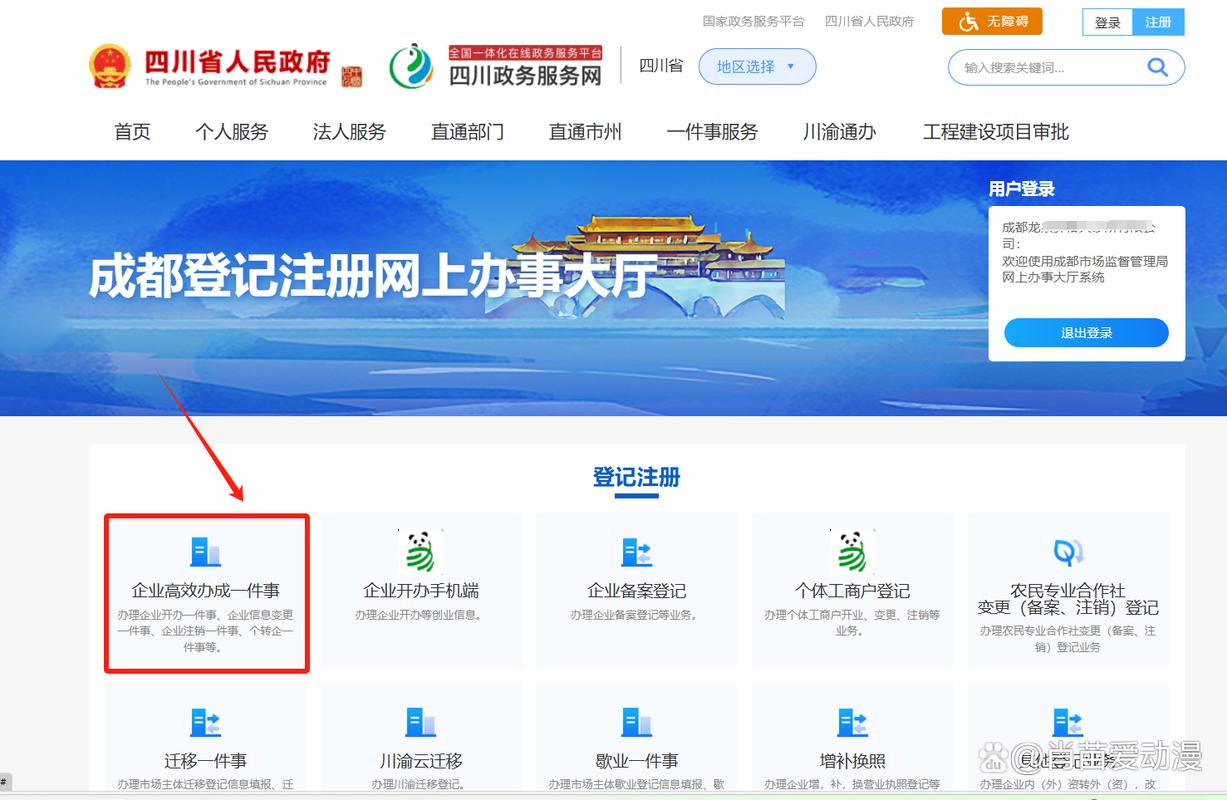The width and height of the screenshot is (1227, 800).
Task: Click the 企业高效办成一件事 building icon
Action: 205,552
